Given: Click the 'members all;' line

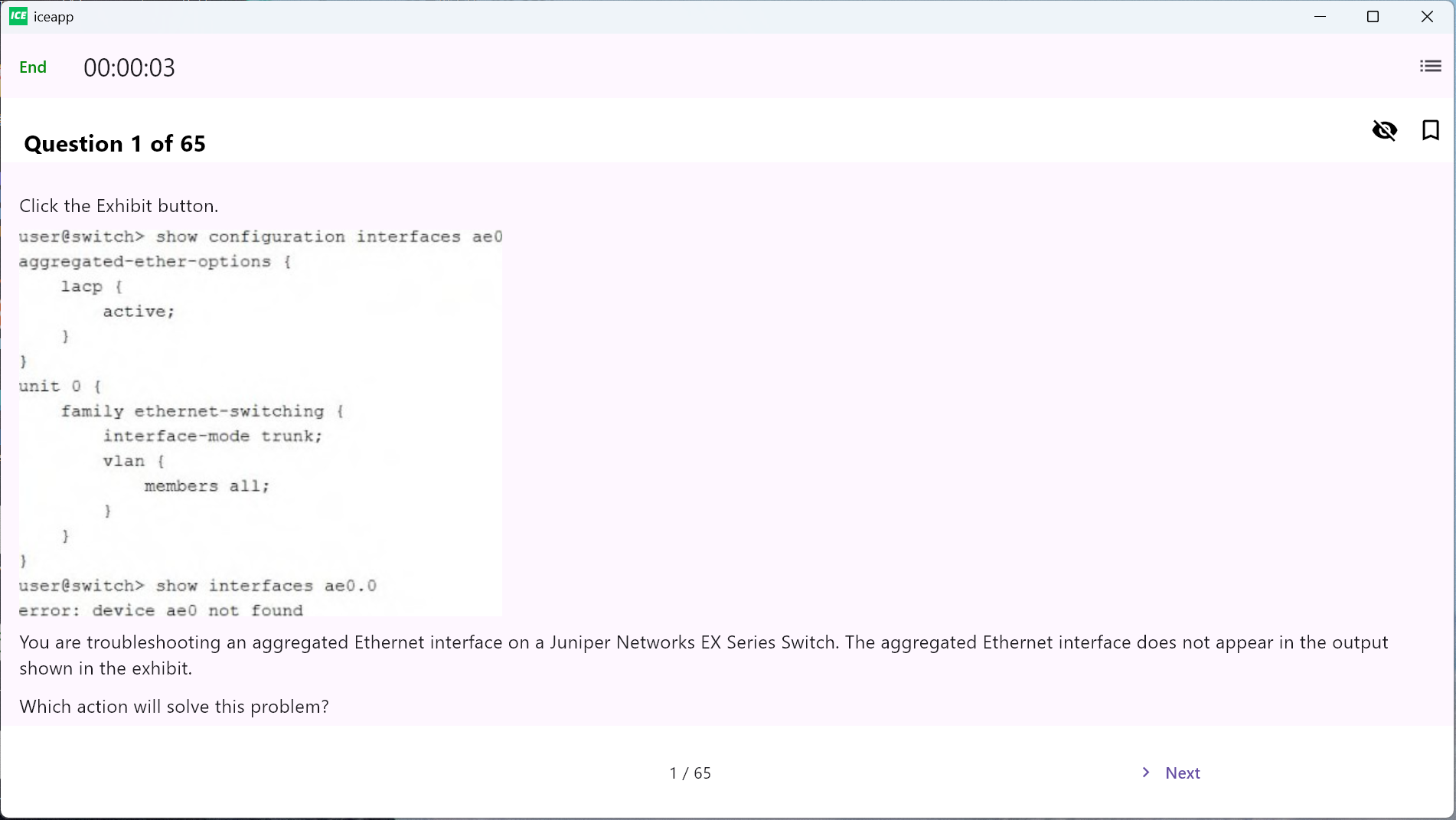Looking at the screenshot, I should (207, 486).
